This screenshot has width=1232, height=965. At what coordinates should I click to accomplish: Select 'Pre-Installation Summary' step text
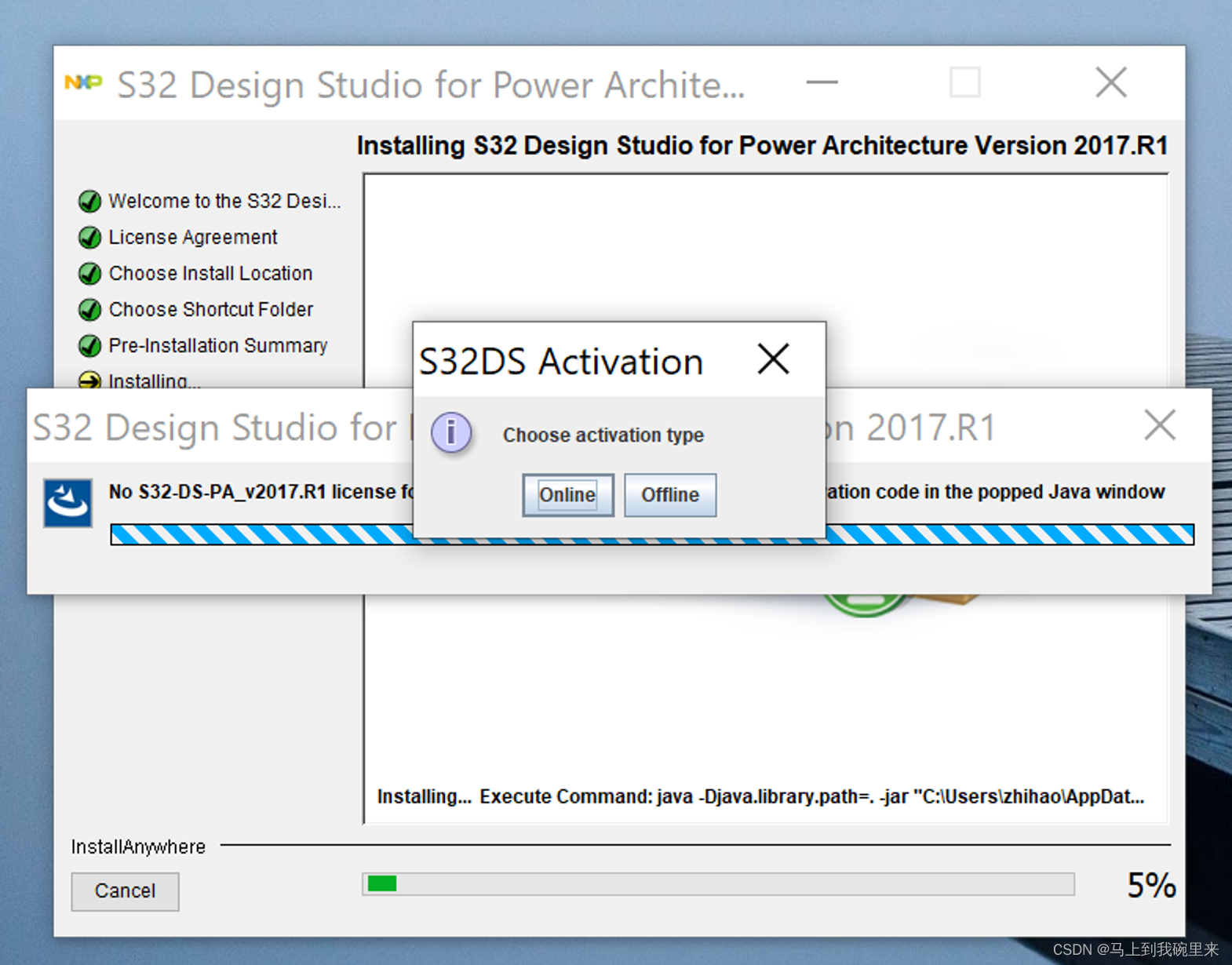[x=217, y=346]
